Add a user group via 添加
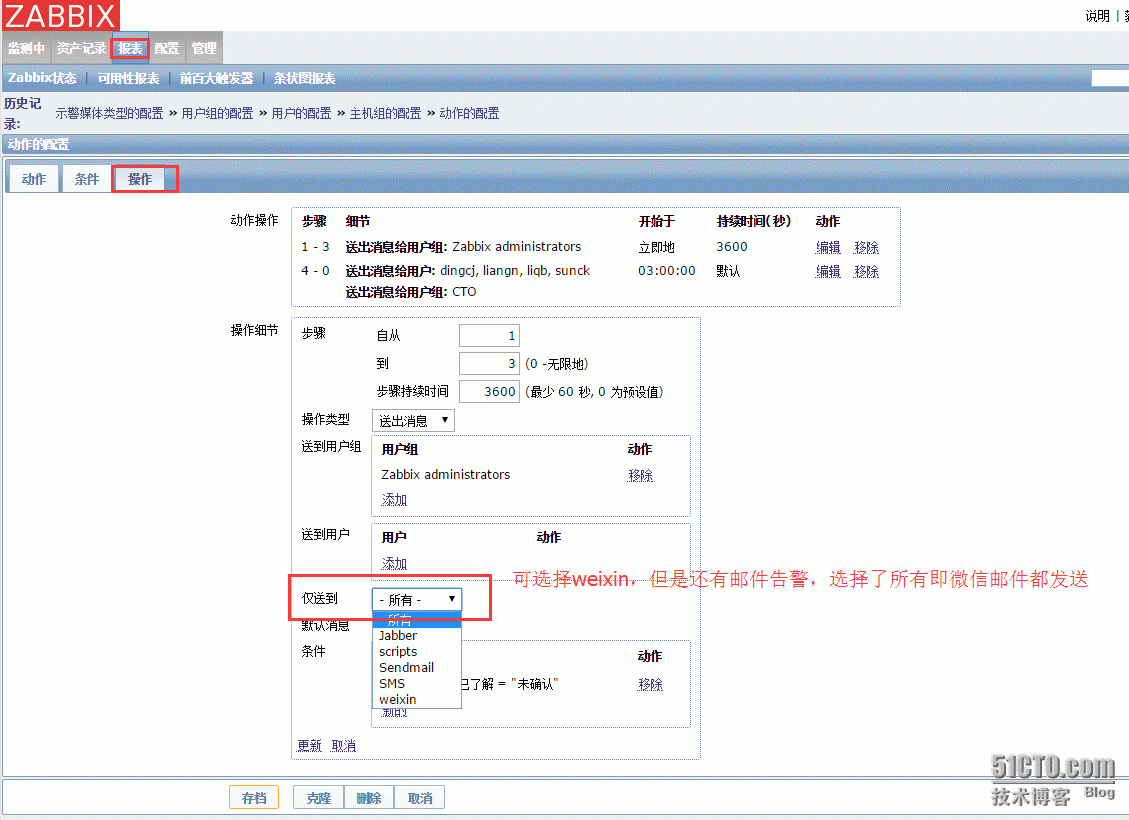This screenshot has width=1129, height=820. pos(395,500)
